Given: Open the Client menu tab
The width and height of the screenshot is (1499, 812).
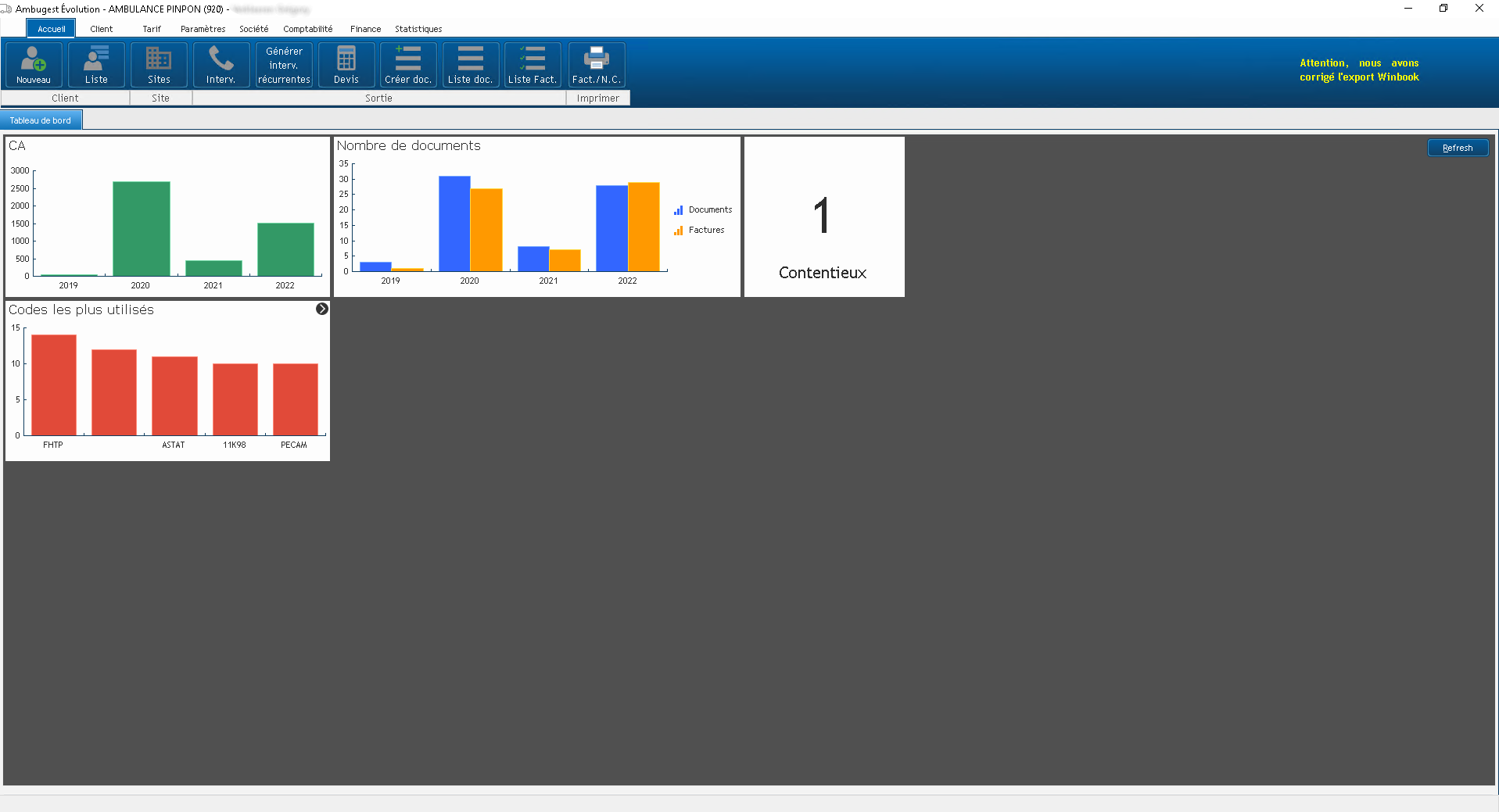Looking at the screenshot, I should click(x=101, y=29).
